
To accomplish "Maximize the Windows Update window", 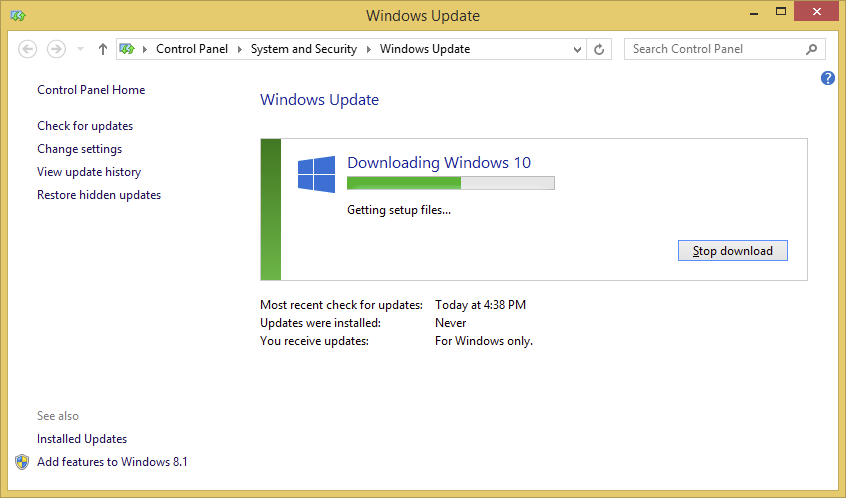I will click(x=781, y=11).
